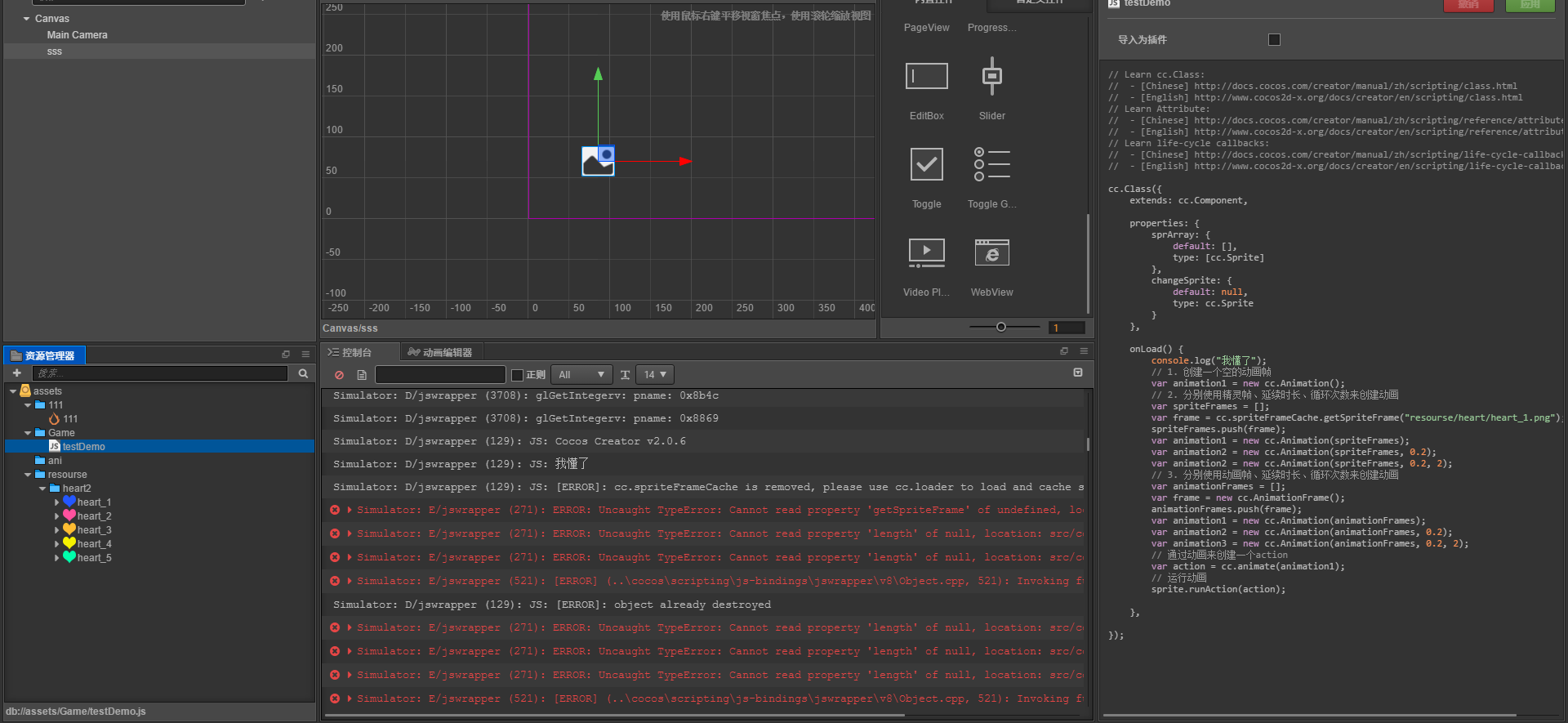Click the node library zoom value field

(x=1067, y=328)
